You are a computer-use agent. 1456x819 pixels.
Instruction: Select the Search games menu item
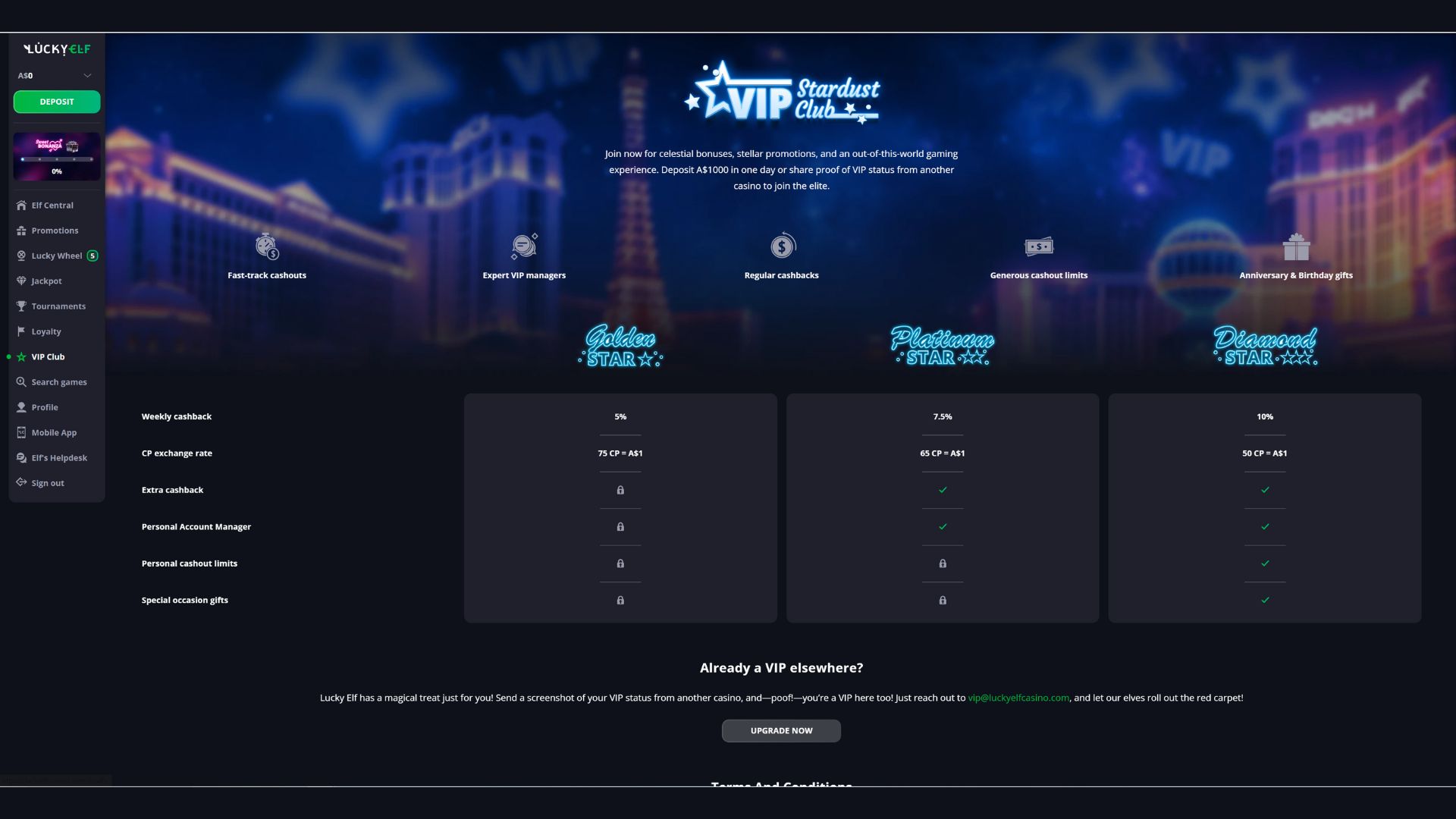pyautogui.click(x=59, y=382)
